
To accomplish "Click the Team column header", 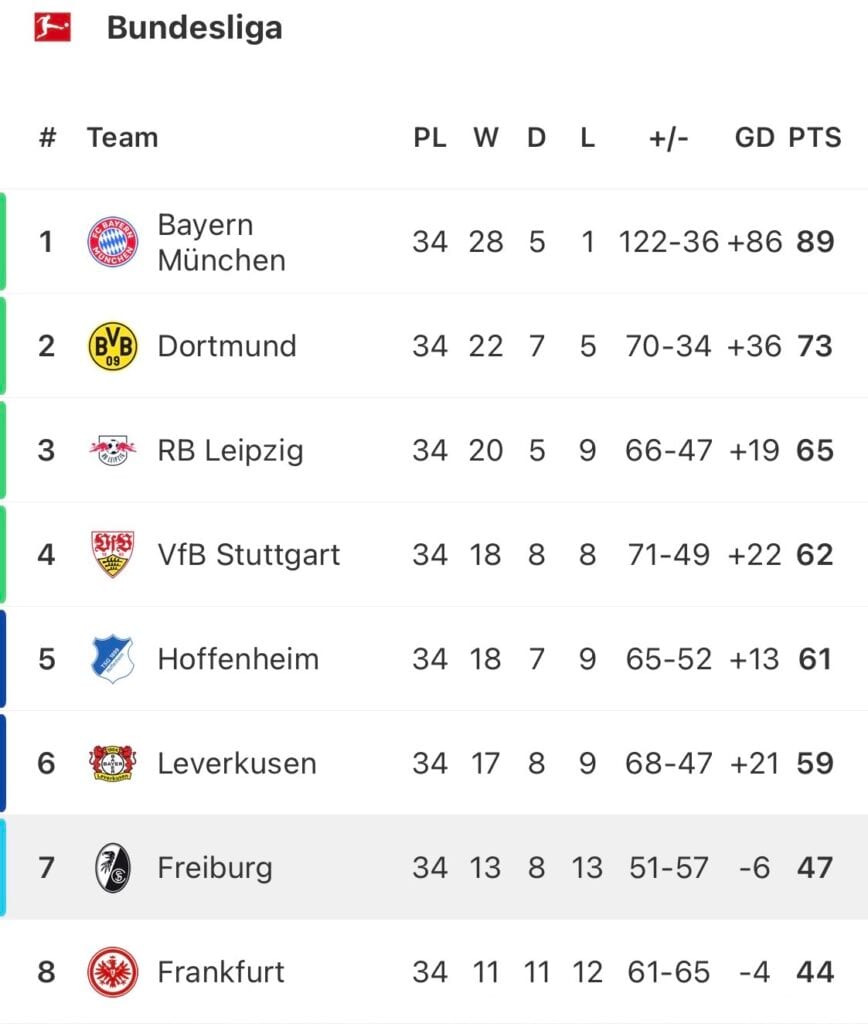I will [123, 137].
